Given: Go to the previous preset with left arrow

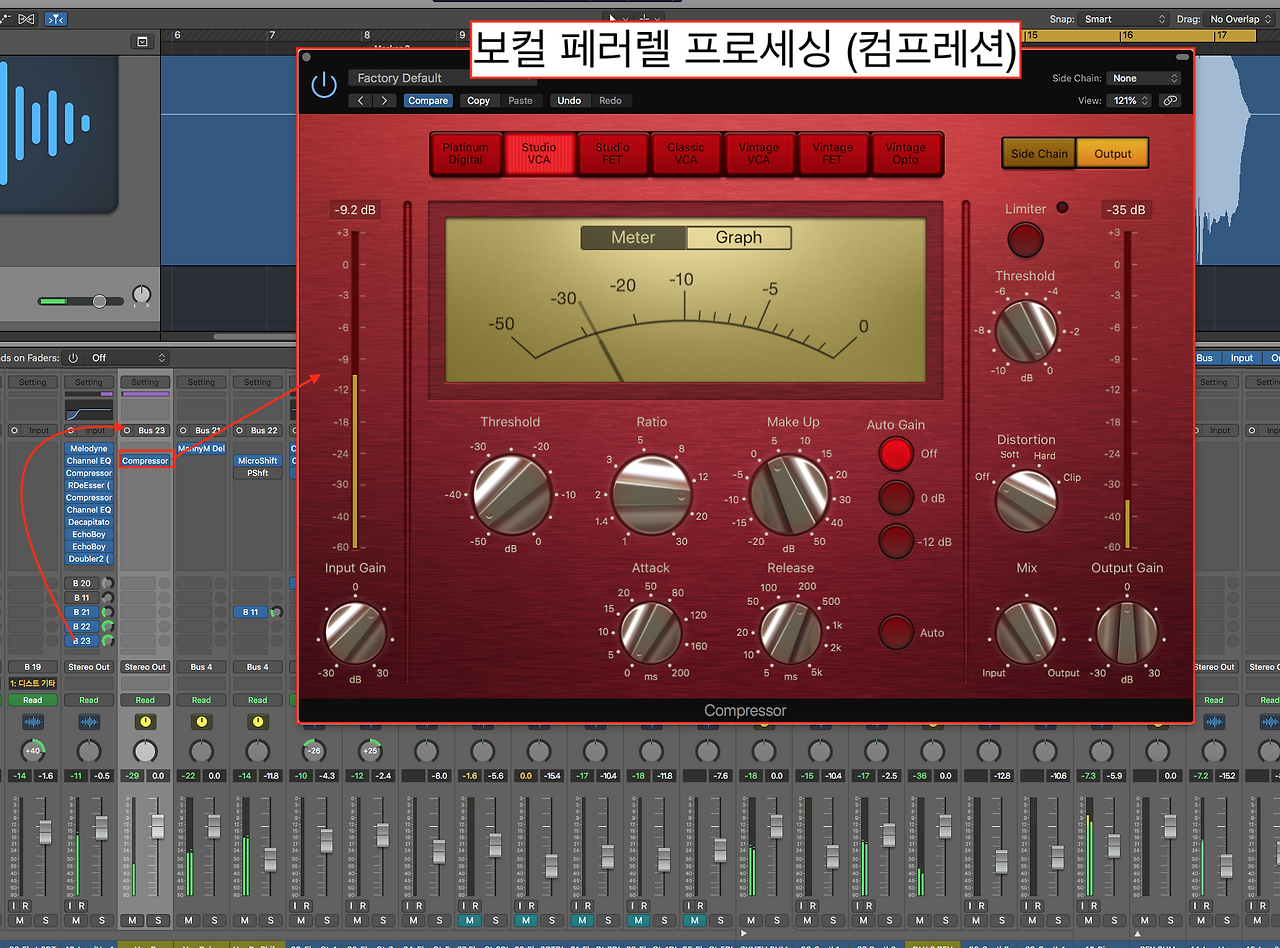Looking at the screenshot, I should [x=361, y=100].
